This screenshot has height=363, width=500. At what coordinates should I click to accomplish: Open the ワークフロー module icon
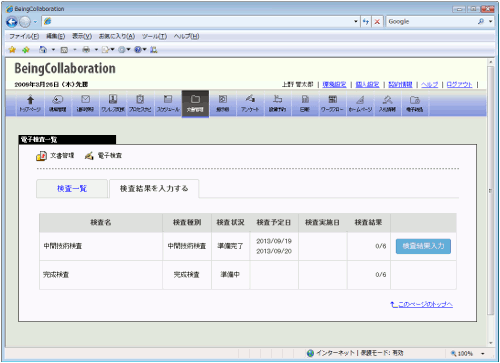(x=332, y=104)
